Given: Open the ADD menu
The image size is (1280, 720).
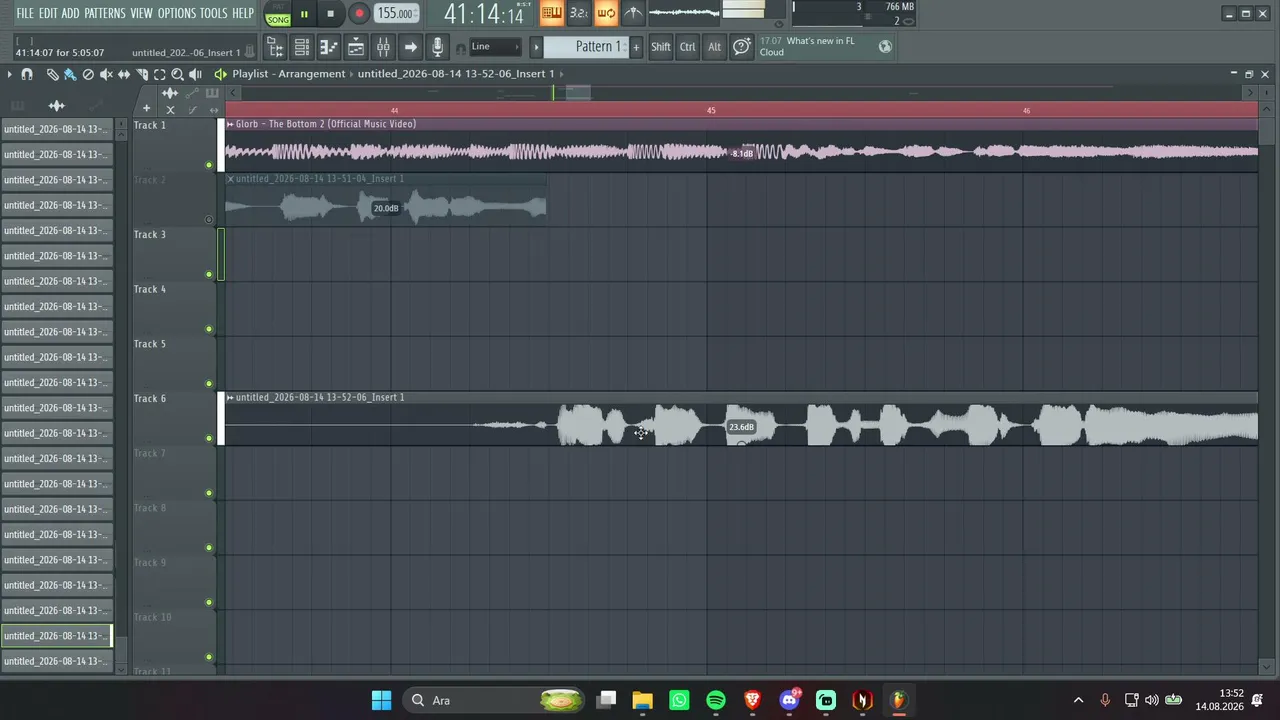Looking at the screenshot, I should pyautogui.click(x=70, y=13).
